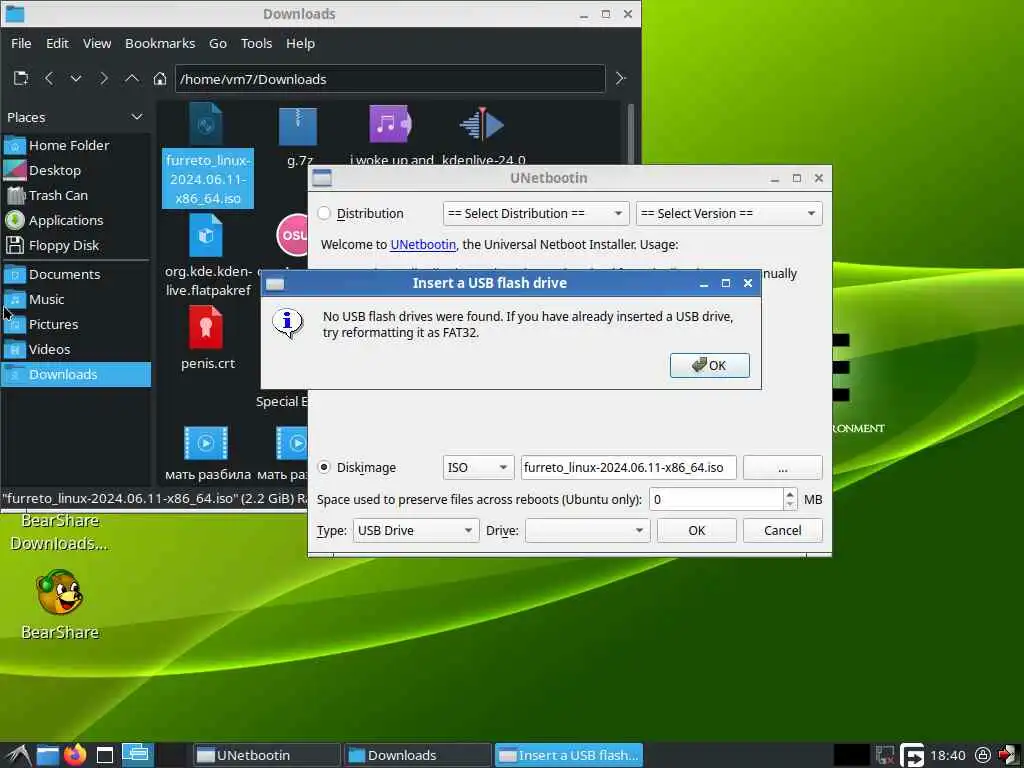This screenshot has height=768, width=1024.
Task: Open Documents folder in sidebar
Action: (x=76, y=274)
